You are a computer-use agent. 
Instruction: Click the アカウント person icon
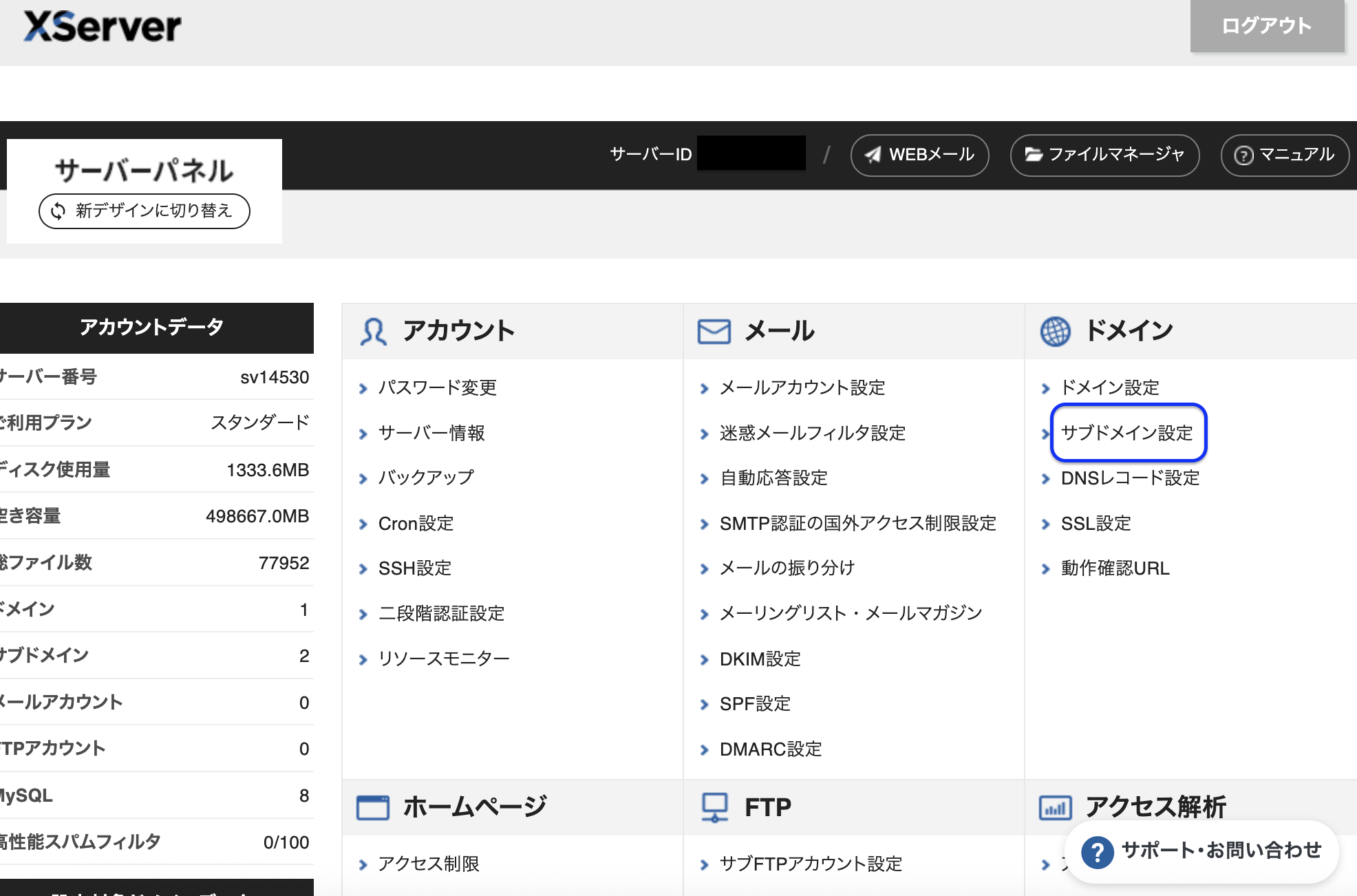[372, 330]
